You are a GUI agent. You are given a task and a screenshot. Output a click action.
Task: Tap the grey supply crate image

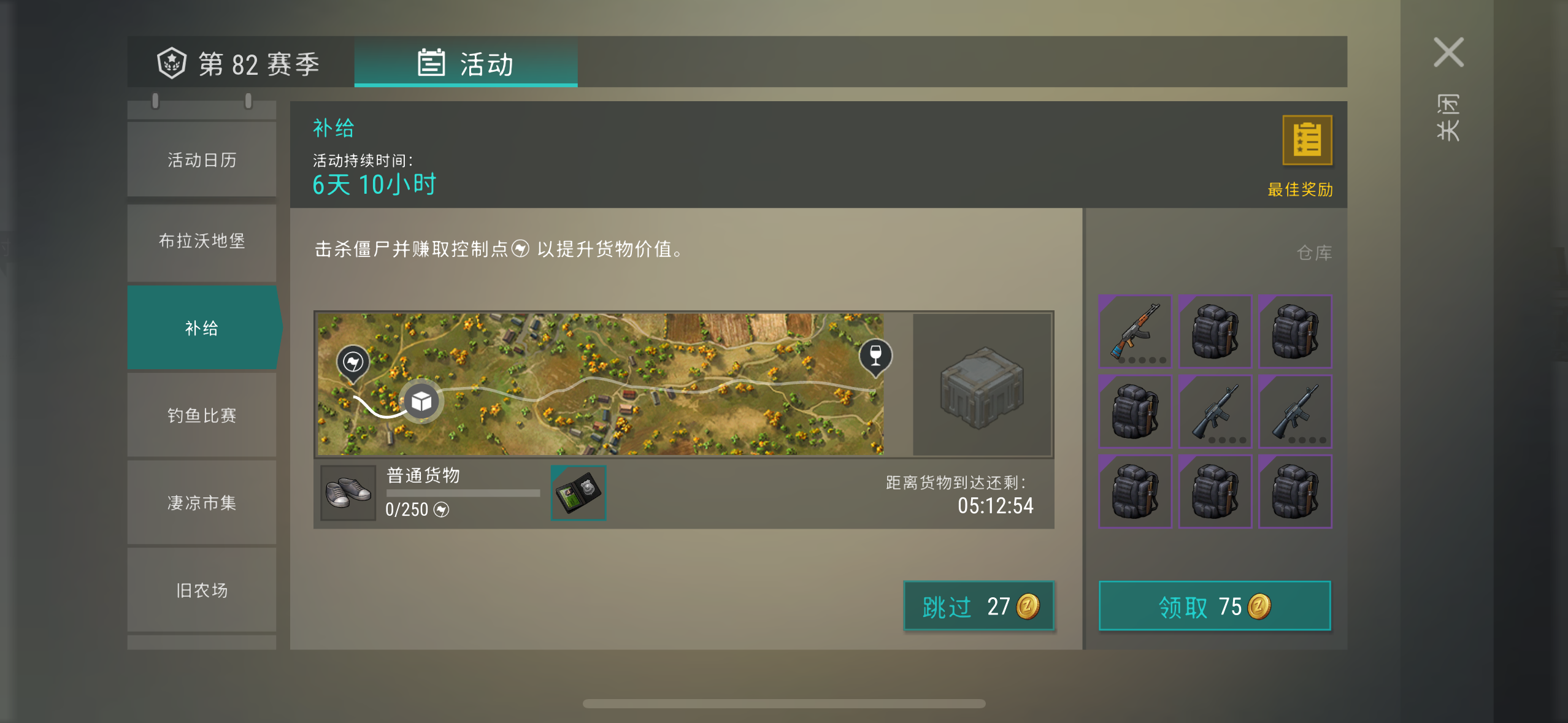pos(982,386)
